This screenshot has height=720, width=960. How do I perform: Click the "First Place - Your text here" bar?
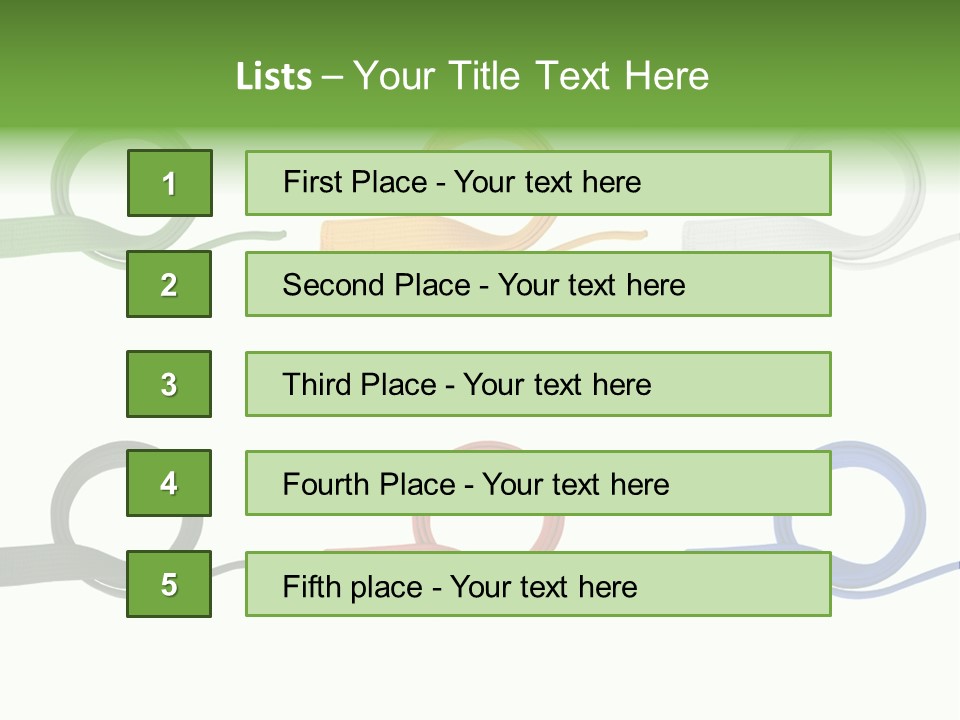coord(538,183)
